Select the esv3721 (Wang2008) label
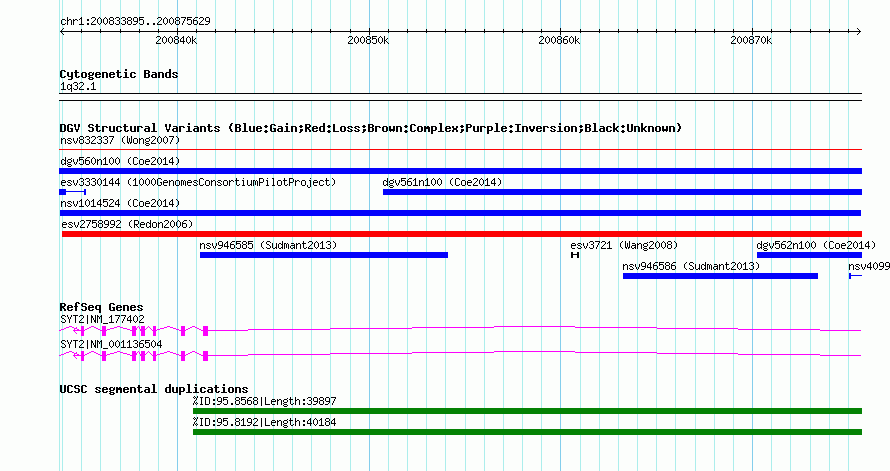This screenshot has height=471, width=890. click(x=624, y=245)
